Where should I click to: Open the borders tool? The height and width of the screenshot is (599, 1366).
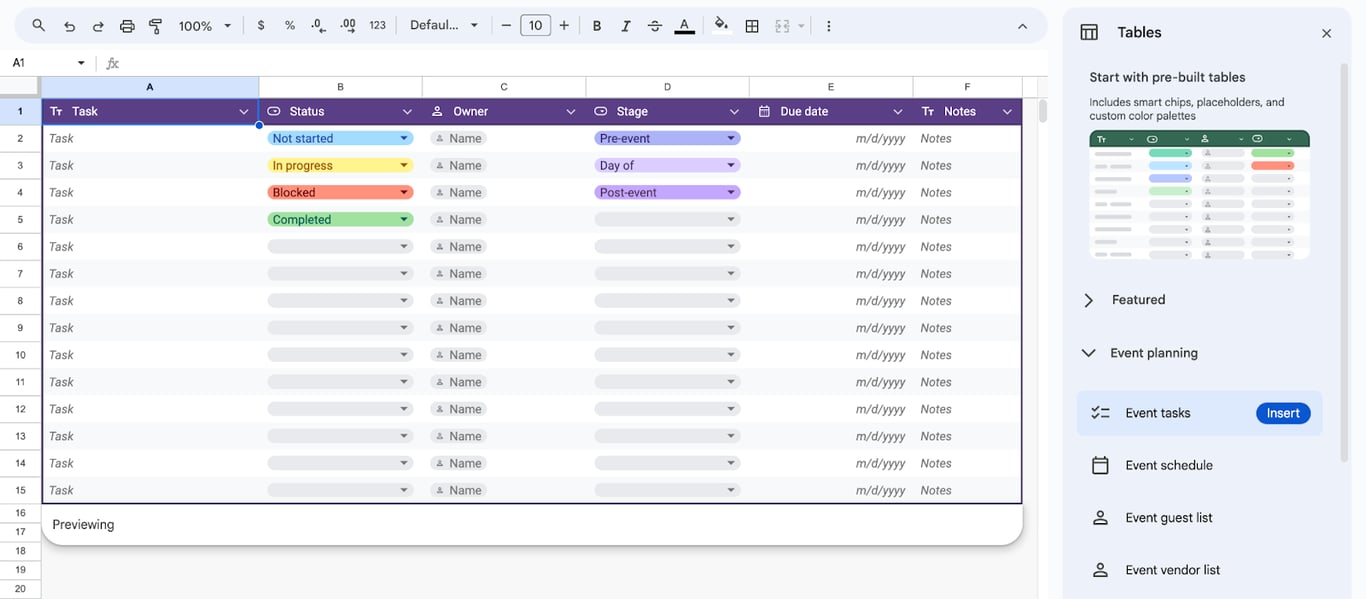pos(752,26)
